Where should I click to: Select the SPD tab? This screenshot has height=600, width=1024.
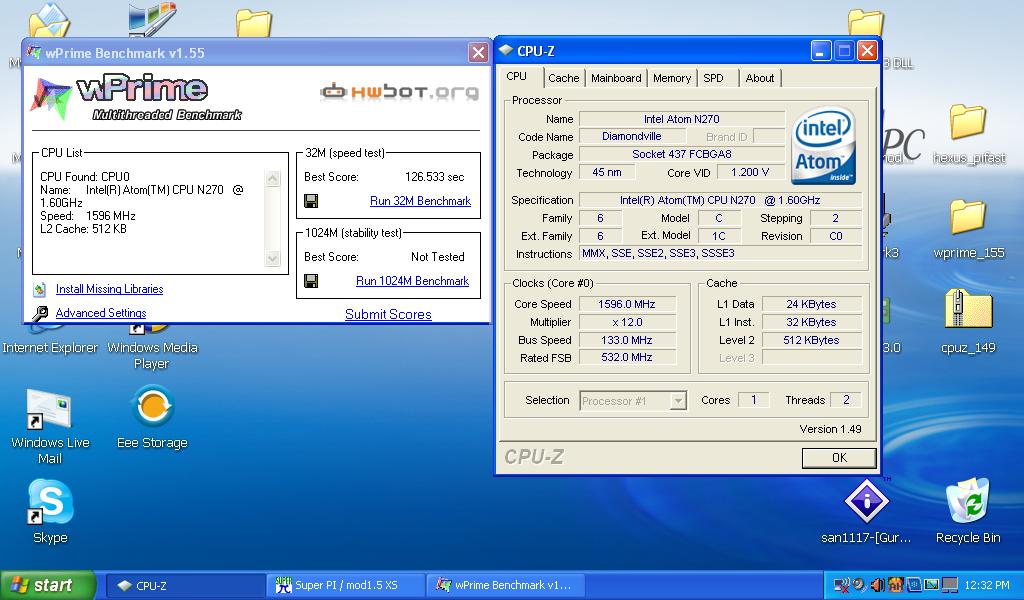point(713,78)
